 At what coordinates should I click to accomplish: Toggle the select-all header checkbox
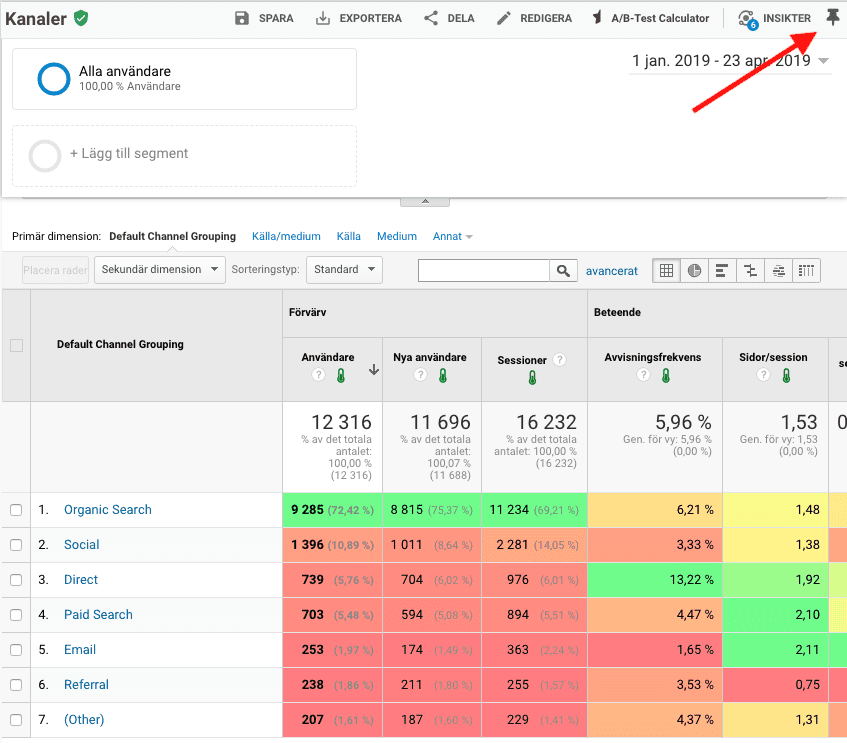(17, 345)
